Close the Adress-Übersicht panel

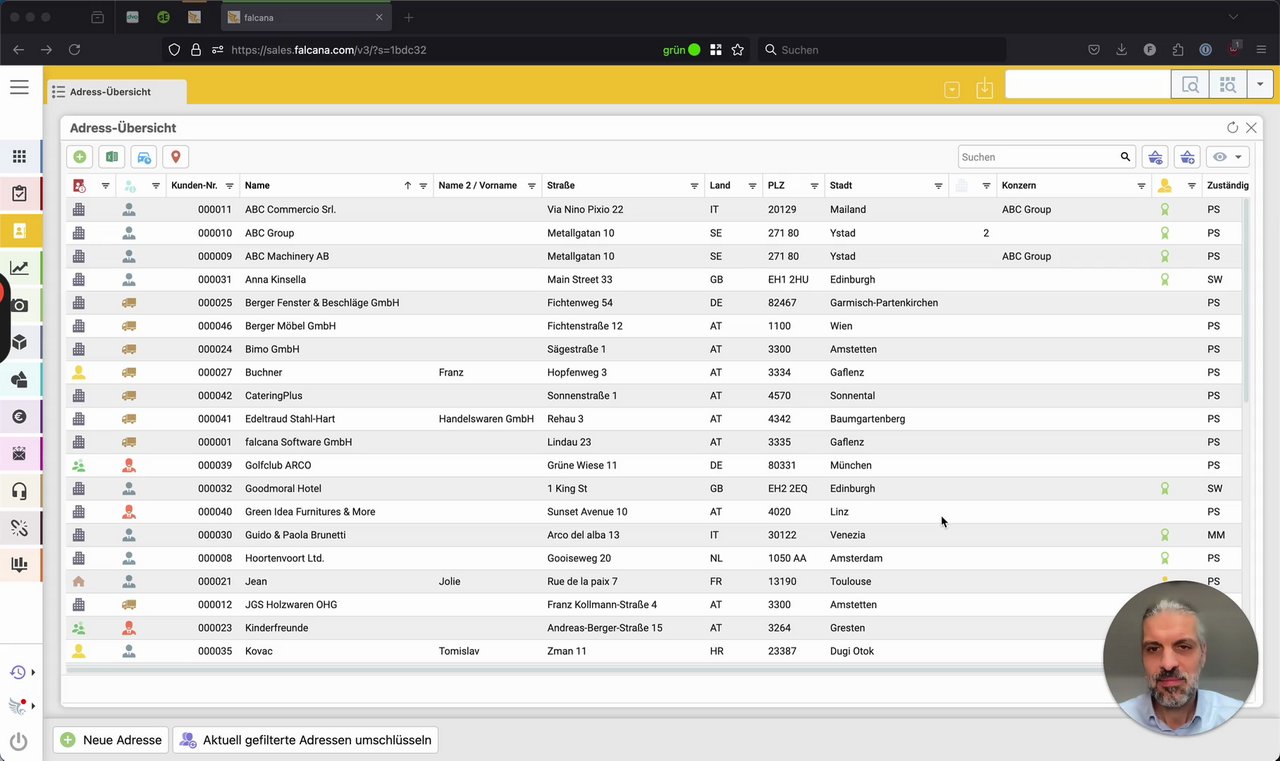coord(1251,128)
